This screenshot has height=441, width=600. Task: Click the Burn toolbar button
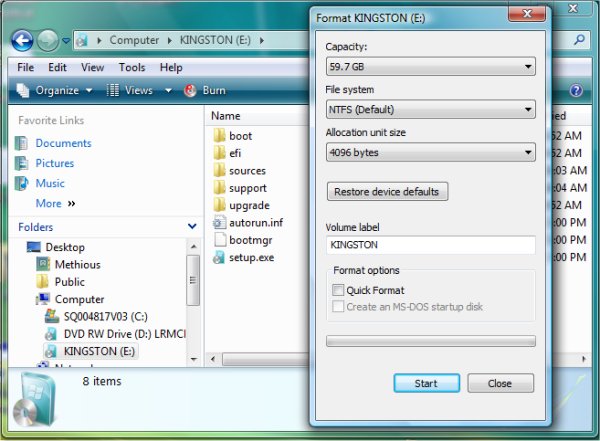tap(205, 91)
